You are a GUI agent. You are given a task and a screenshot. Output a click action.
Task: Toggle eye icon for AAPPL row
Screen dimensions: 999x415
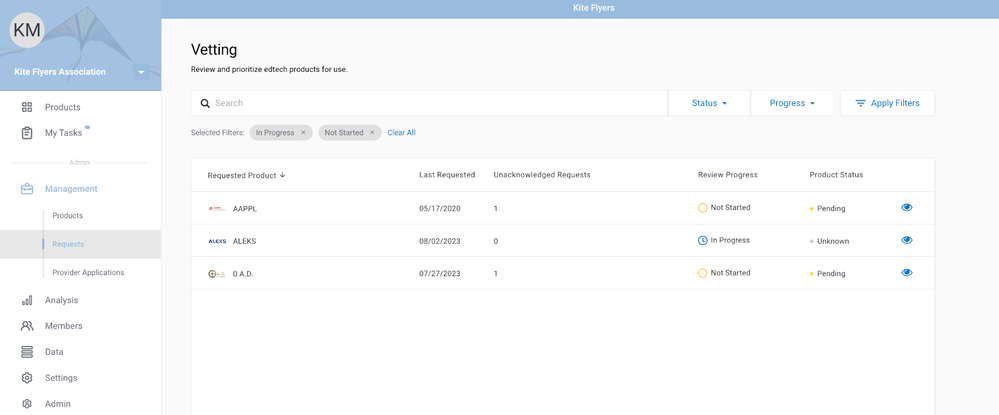pyautogui.click(x=906, y=208)
